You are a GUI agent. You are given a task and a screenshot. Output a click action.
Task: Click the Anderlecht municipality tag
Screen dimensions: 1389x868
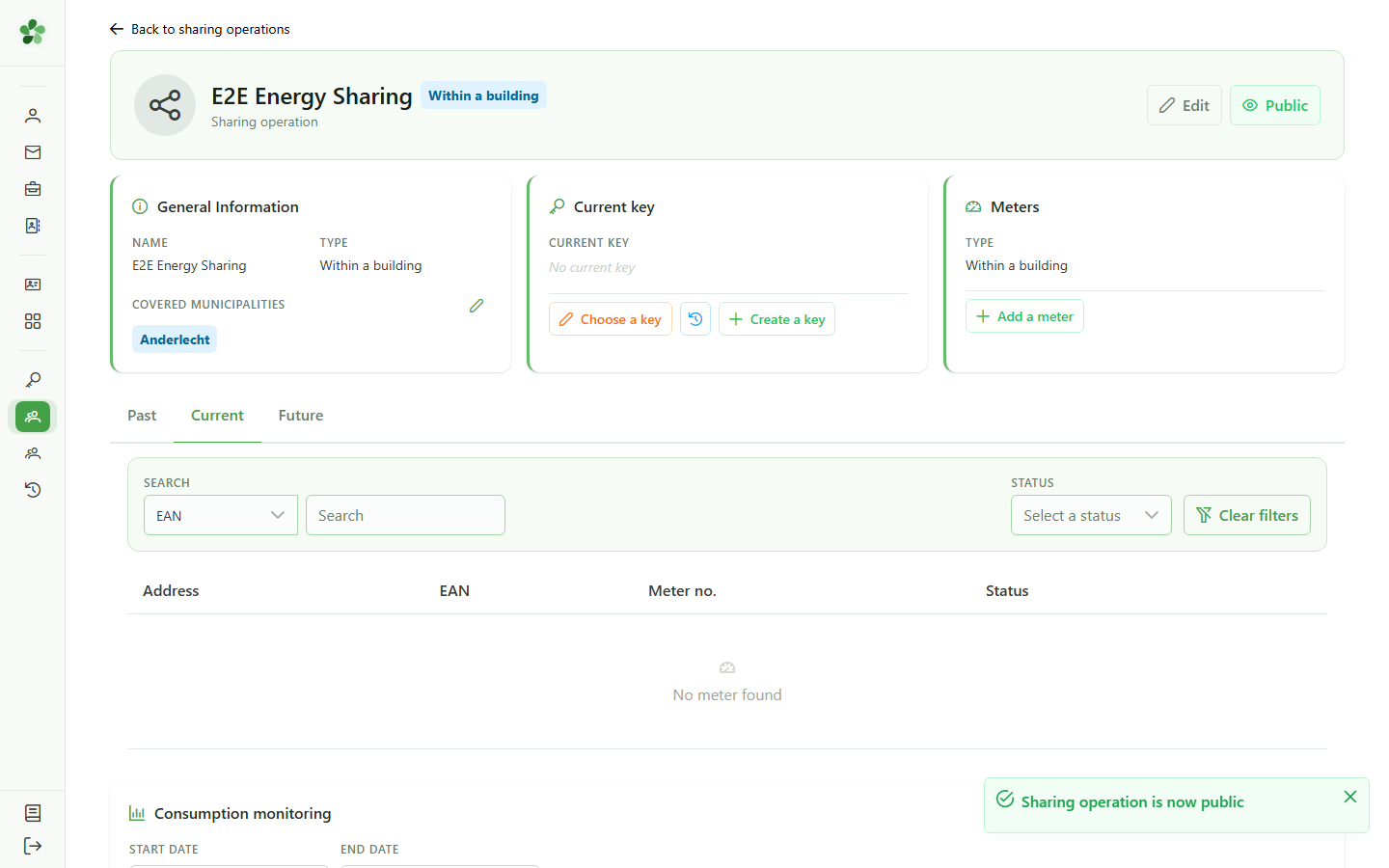pyautogui.click(x=175, y=339)
